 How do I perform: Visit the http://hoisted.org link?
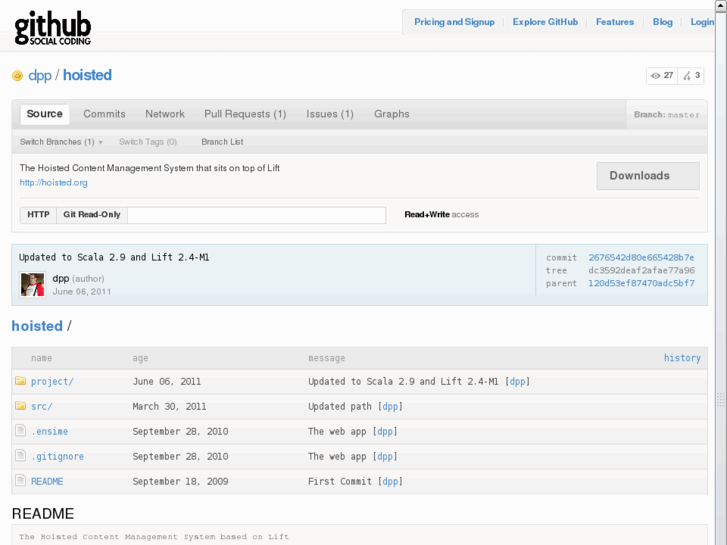click(53, 183)
